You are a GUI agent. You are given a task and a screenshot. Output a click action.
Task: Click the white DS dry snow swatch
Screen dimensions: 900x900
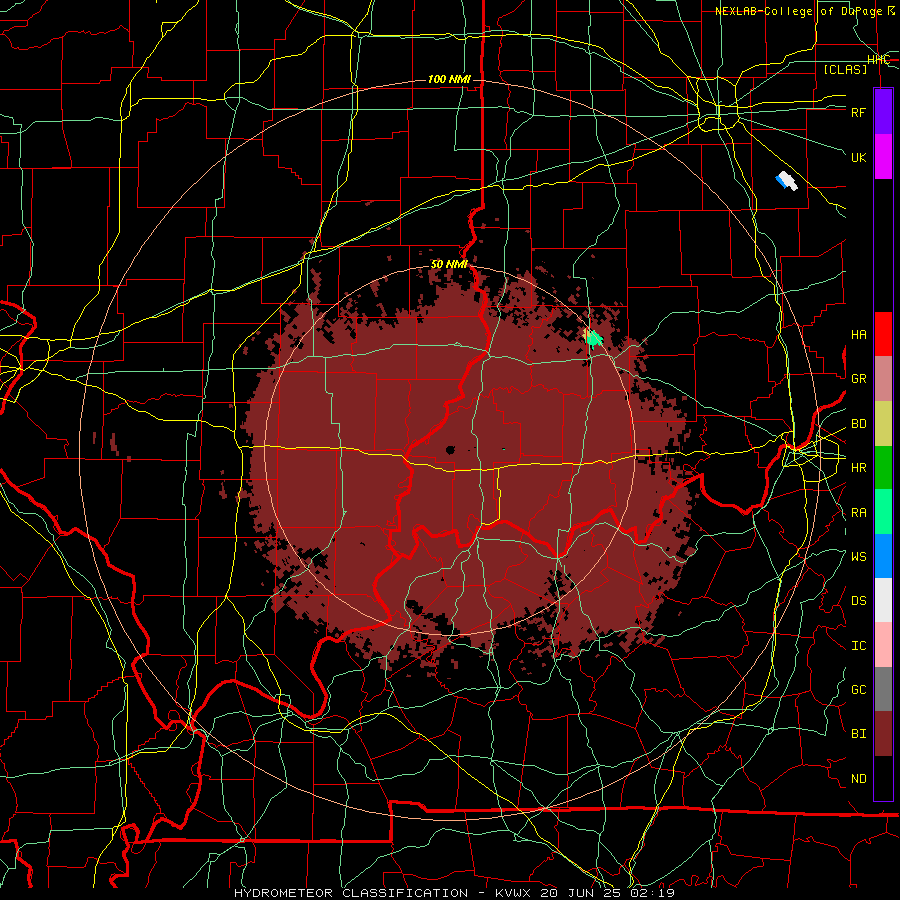(883, 600)
